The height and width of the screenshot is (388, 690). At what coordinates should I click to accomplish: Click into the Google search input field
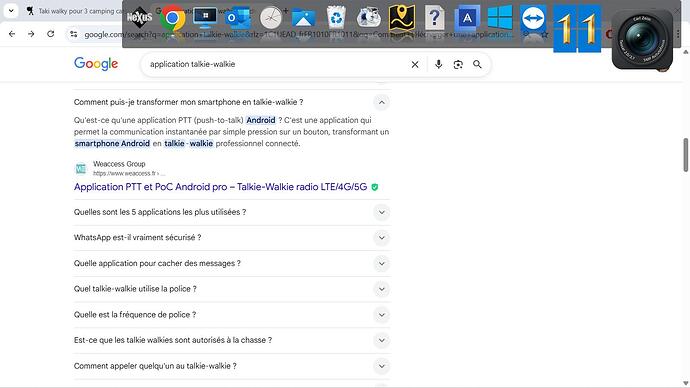pos(277,64)
